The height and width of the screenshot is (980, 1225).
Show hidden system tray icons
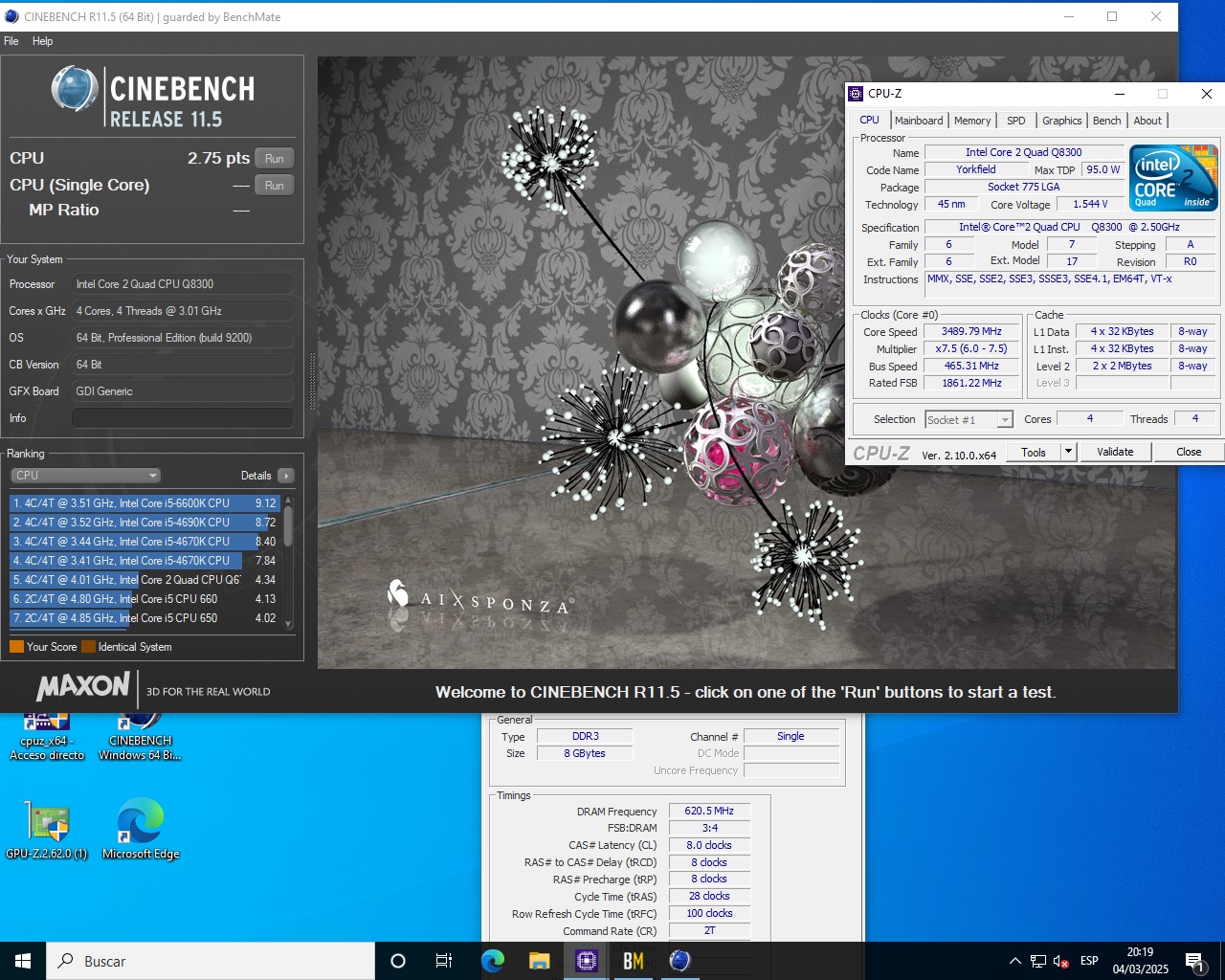point(1014,961)
